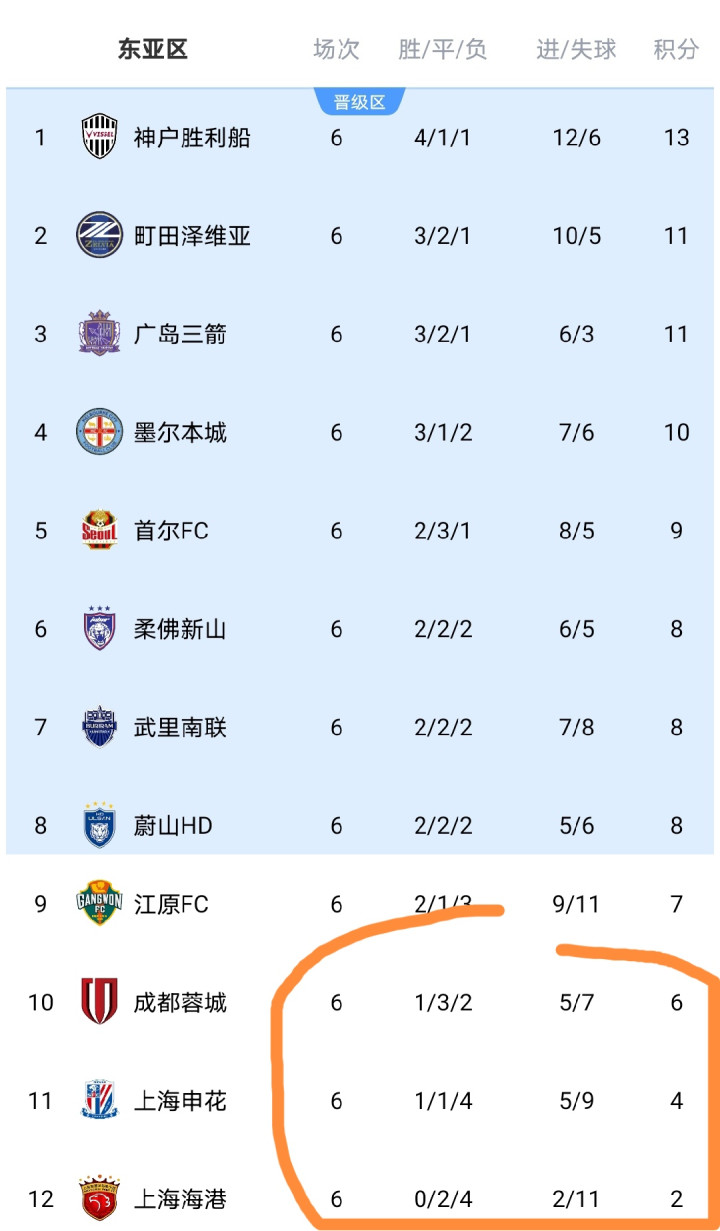
Task: Select the Gangwon FC green logo
Action: 100,904
